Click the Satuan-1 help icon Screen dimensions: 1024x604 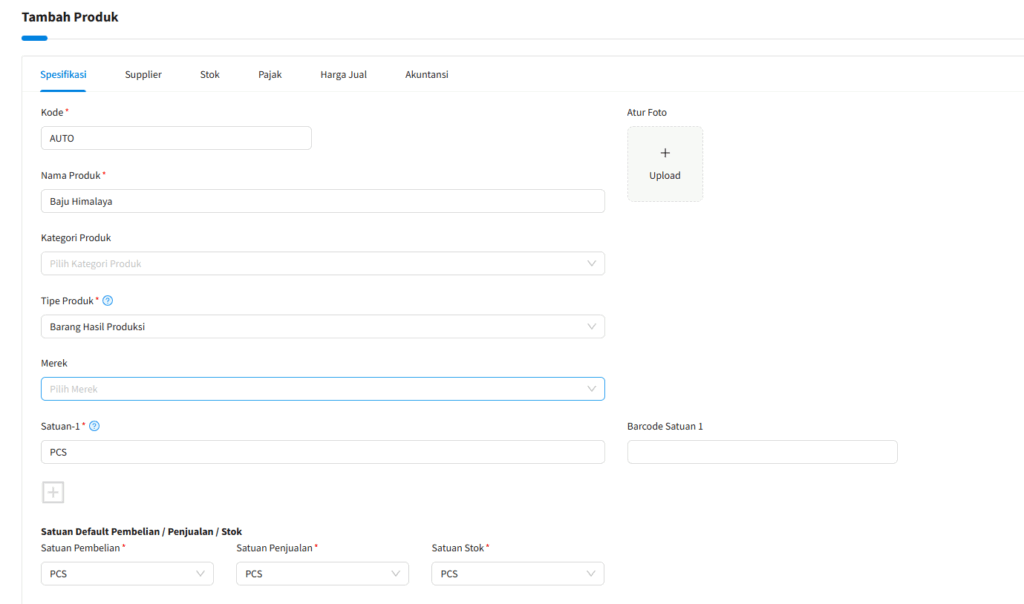(x=95, y=426)
